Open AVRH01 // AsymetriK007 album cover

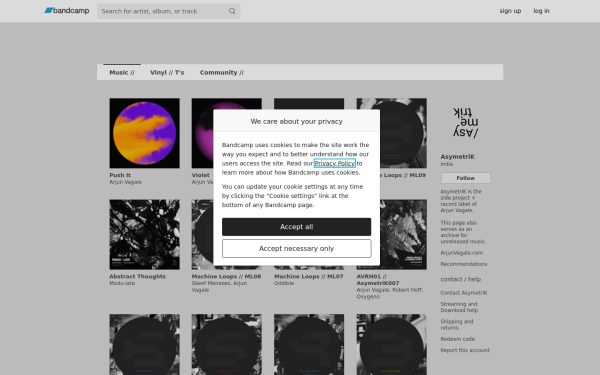coord(403,235)
